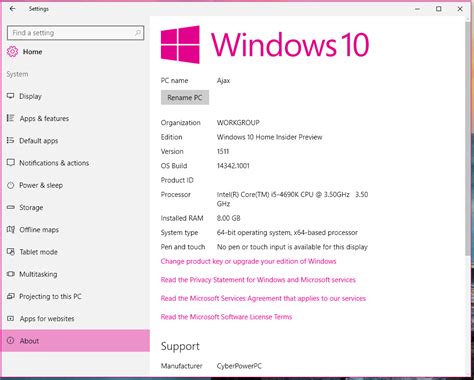The width and height of the screenshot is (474, 380).
Task: Open Microsoft Software License Terms link
Action: pos(226,317)
